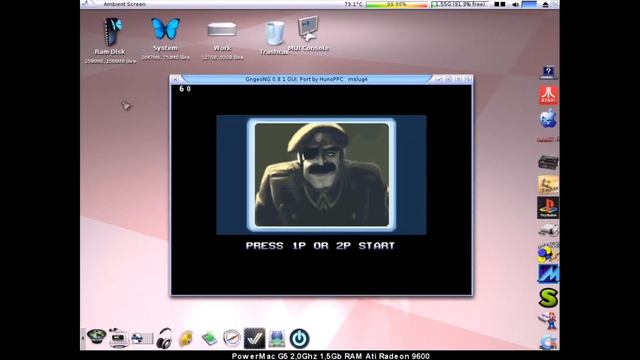Open the System butterfly volume icon
The image size is (640, 360).
165,29
